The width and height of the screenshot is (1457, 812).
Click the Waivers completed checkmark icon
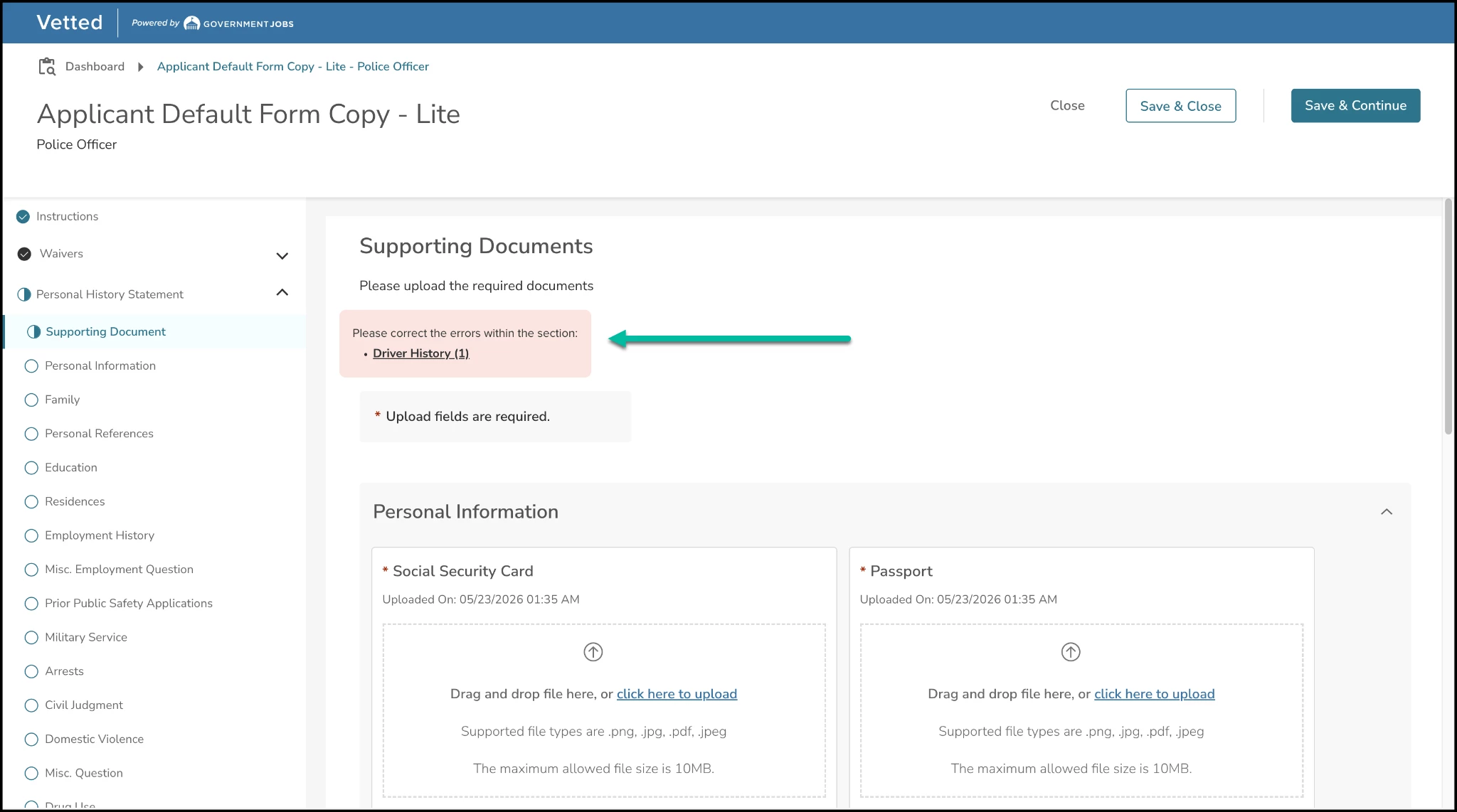(24, 254)
